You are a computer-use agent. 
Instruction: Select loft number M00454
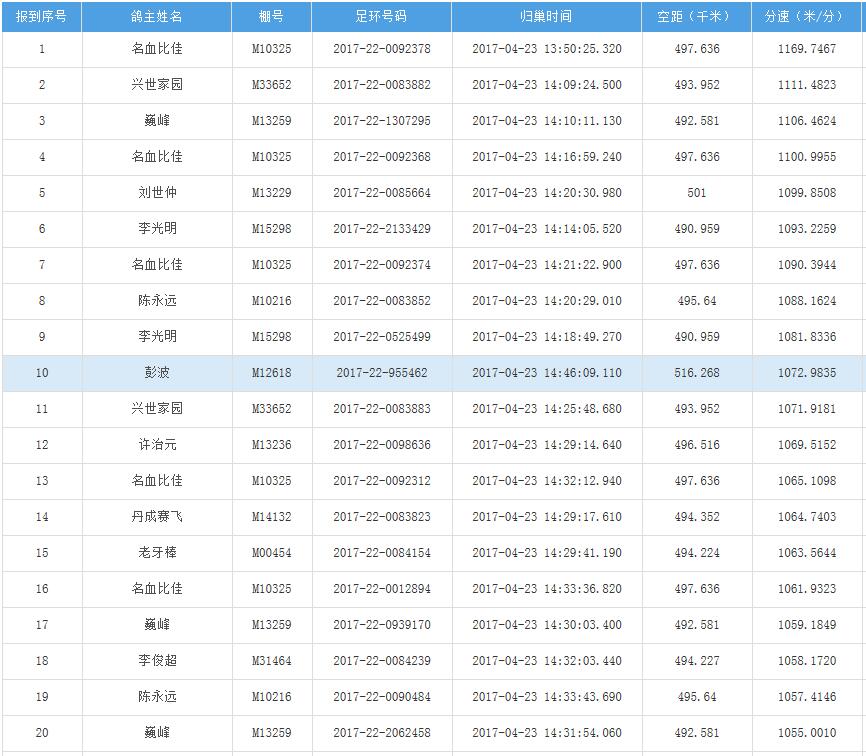tap(271, 553)
